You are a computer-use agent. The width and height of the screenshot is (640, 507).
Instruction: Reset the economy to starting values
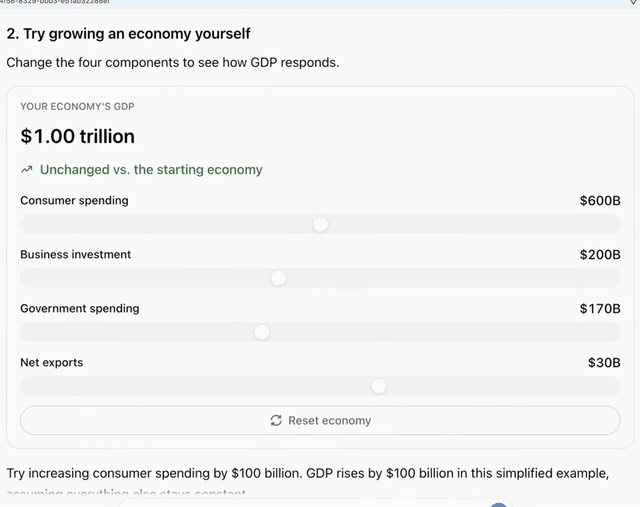320,420
